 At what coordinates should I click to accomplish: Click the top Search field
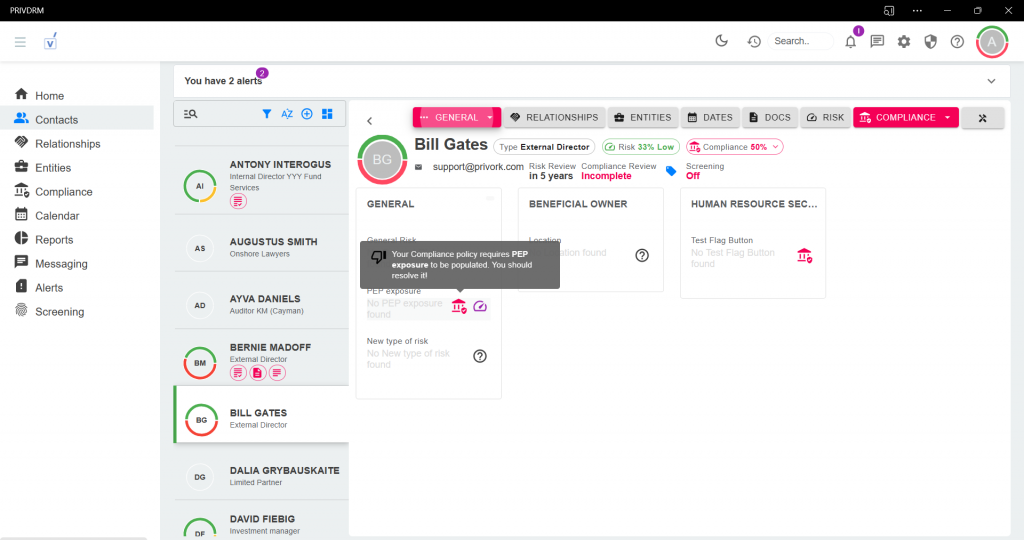[x=800, y=41]
